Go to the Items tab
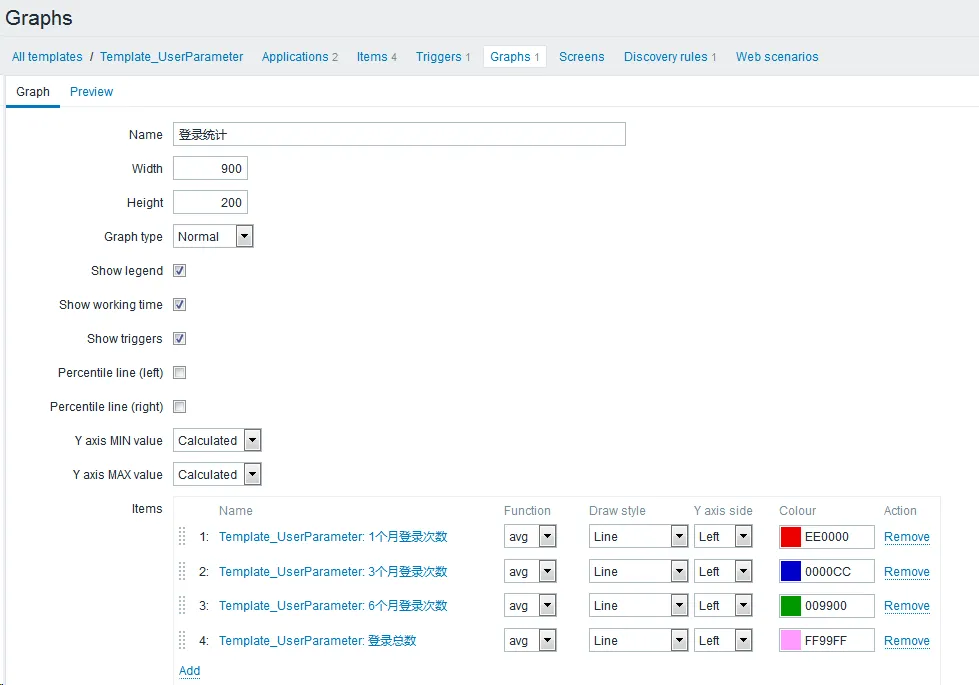Image resolution: width=979 pixels, height=685 pixels. pyautogui.click(x=376, y=57)
